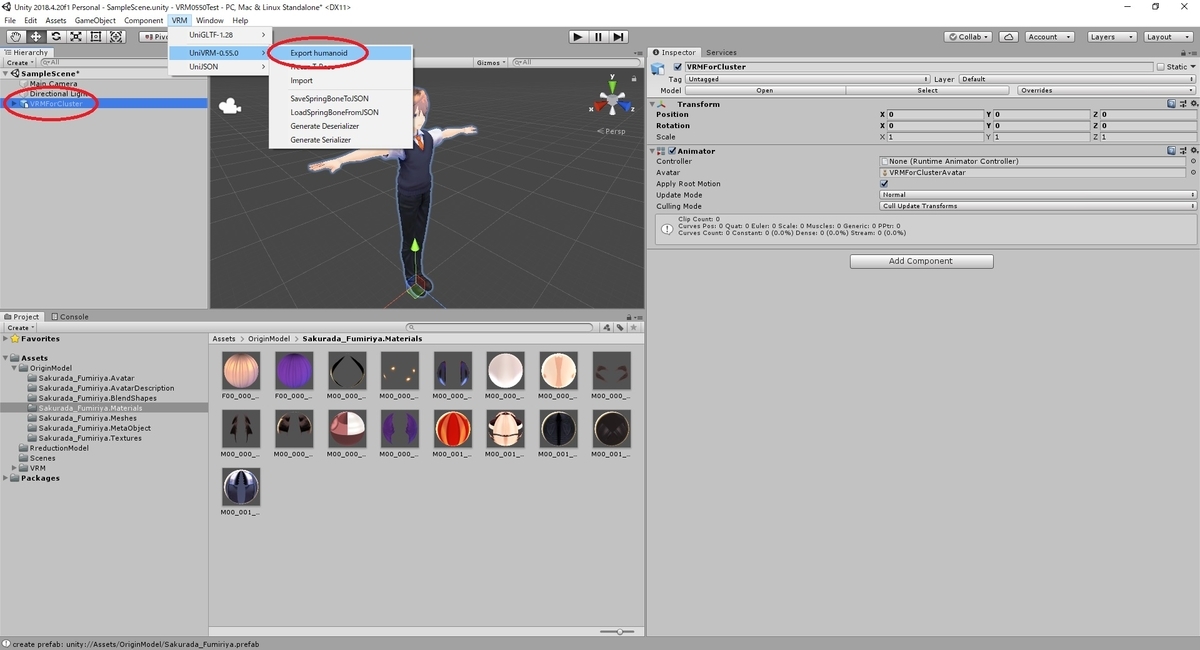Click the Step frame button

click(x=619, y=37)
